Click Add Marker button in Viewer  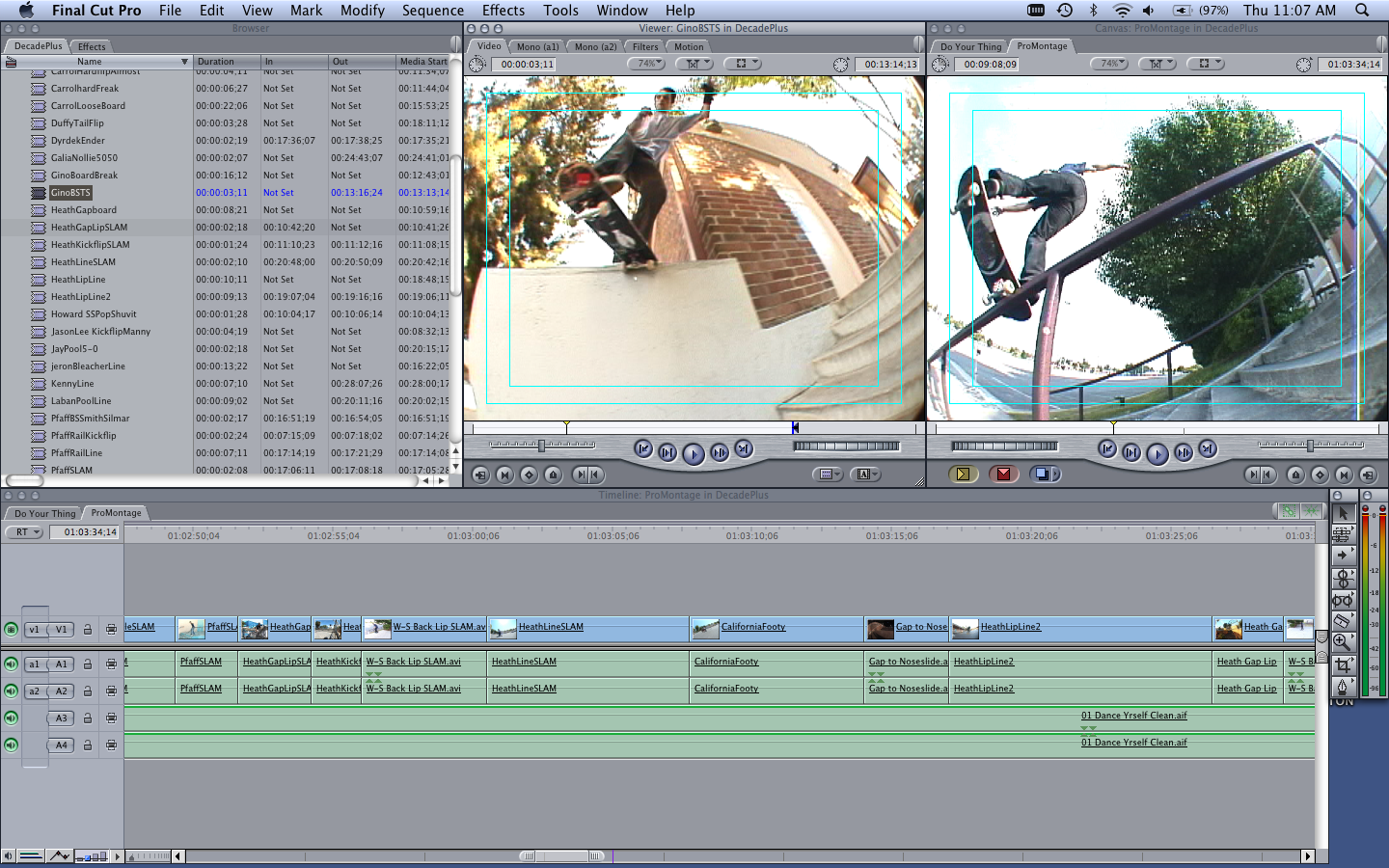point(553,475)
